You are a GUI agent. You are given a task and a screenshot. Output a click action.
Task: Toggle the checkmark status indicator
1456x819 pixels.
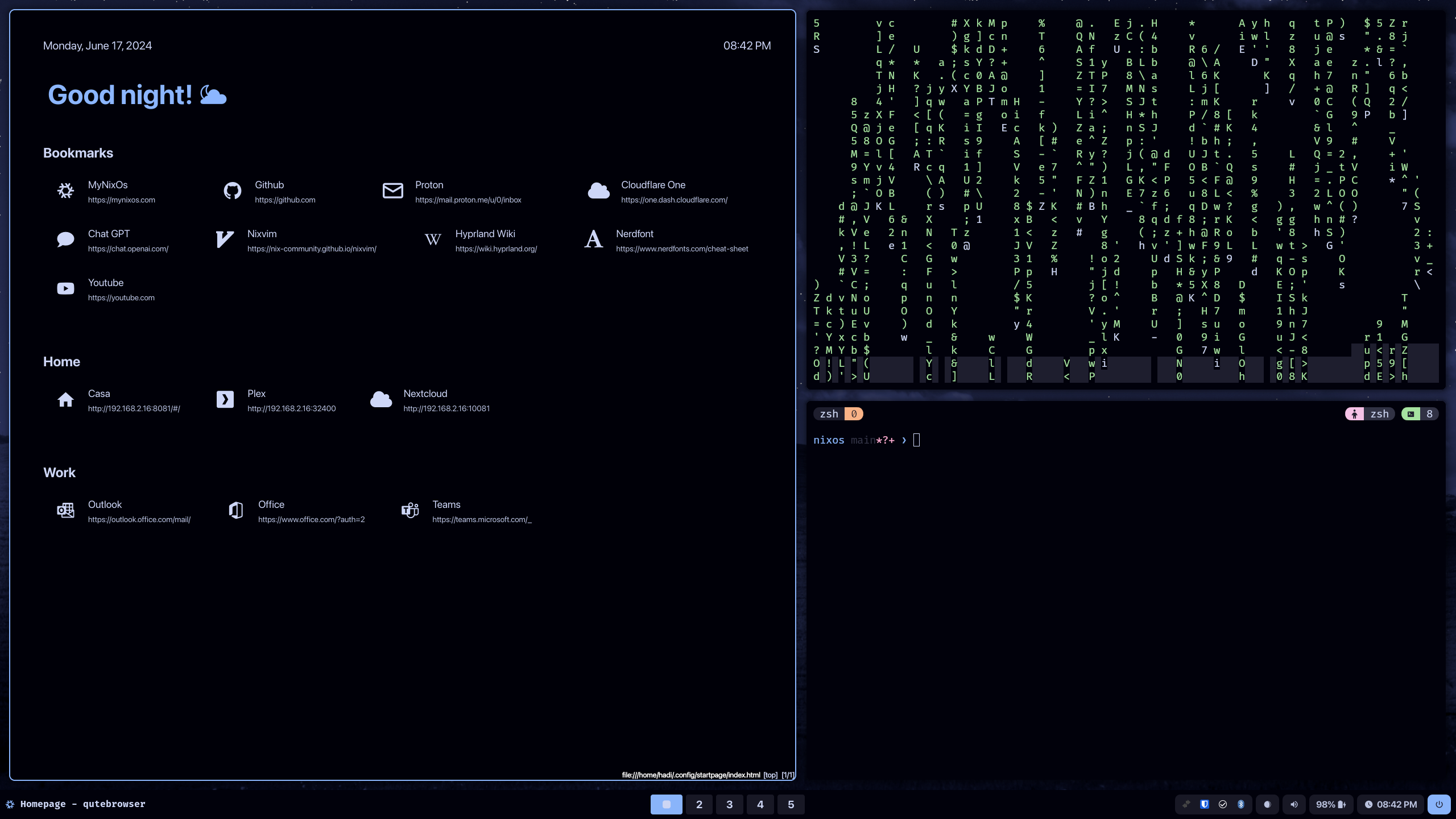point(1223,804)
